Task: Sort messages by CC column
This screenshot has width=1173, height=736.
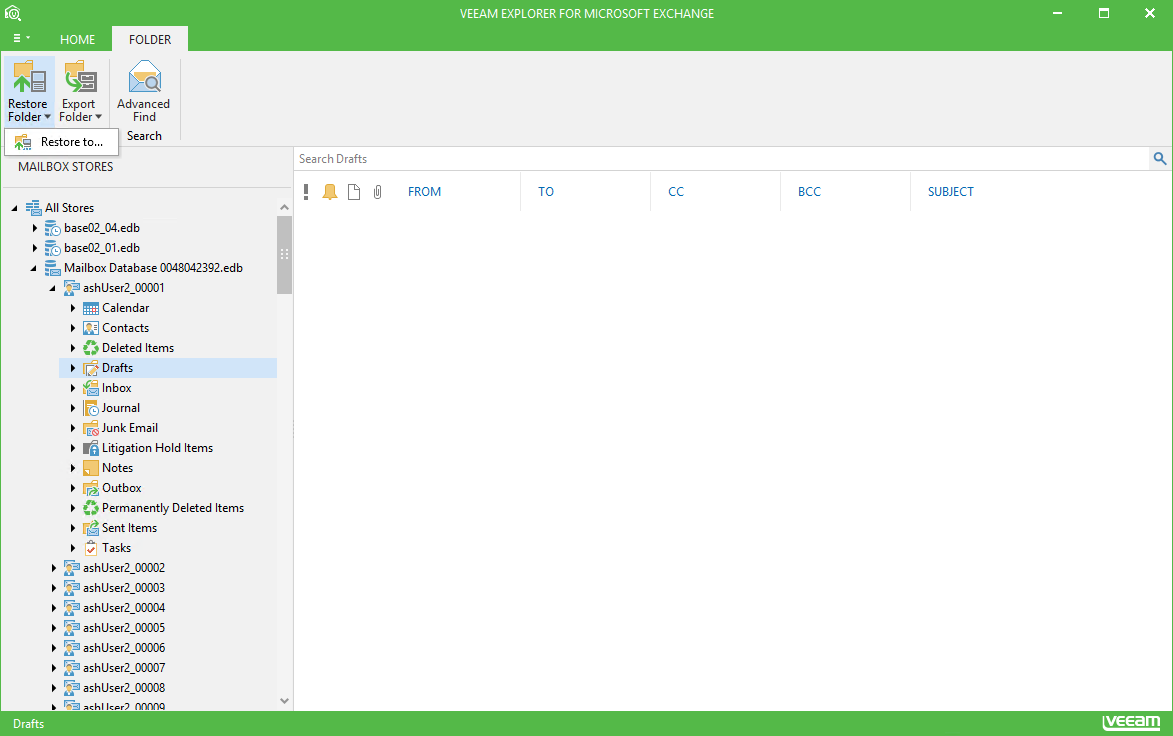Action: 676,191
